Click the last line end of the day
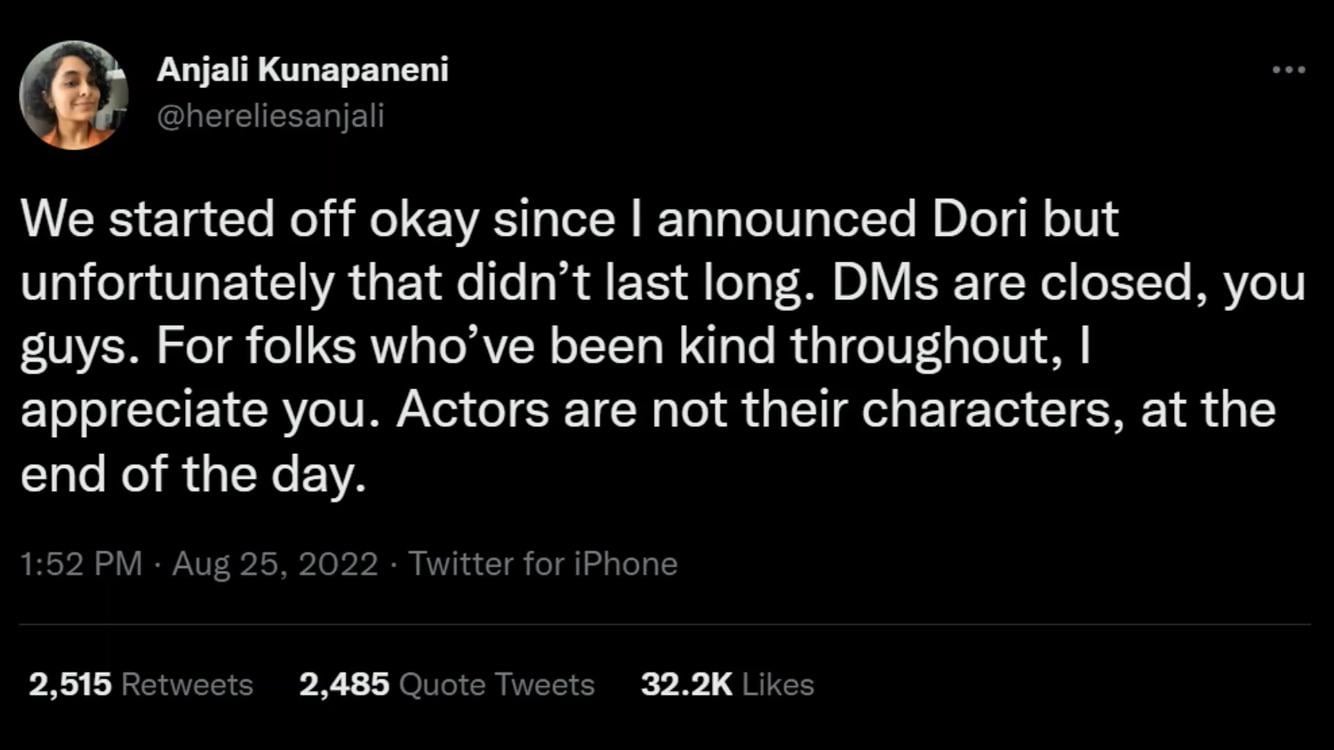The image size is (1334, 750). pos(188,475)
